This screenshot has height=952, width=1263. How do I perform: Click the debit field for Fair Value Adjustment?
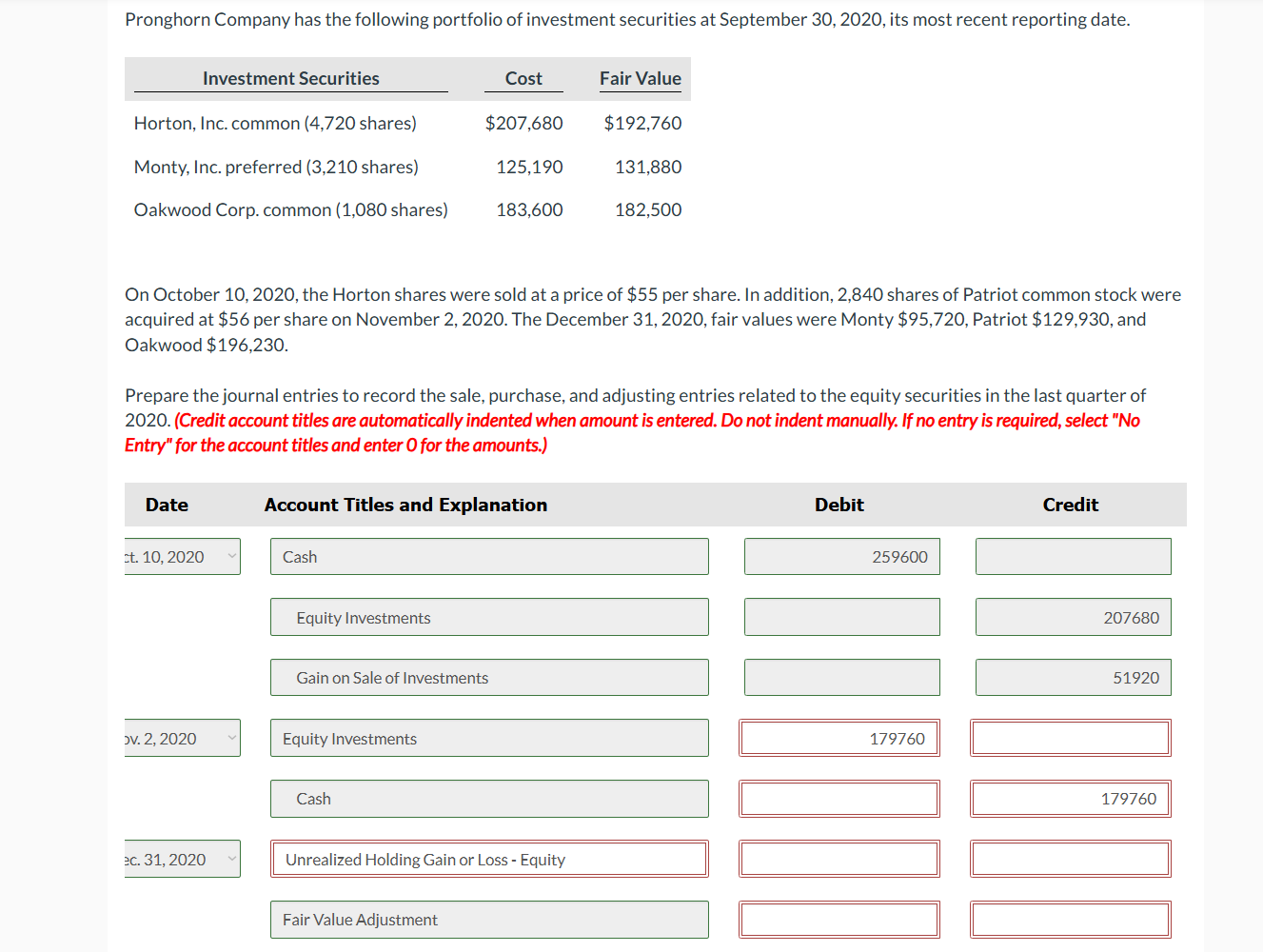point(839,920)
